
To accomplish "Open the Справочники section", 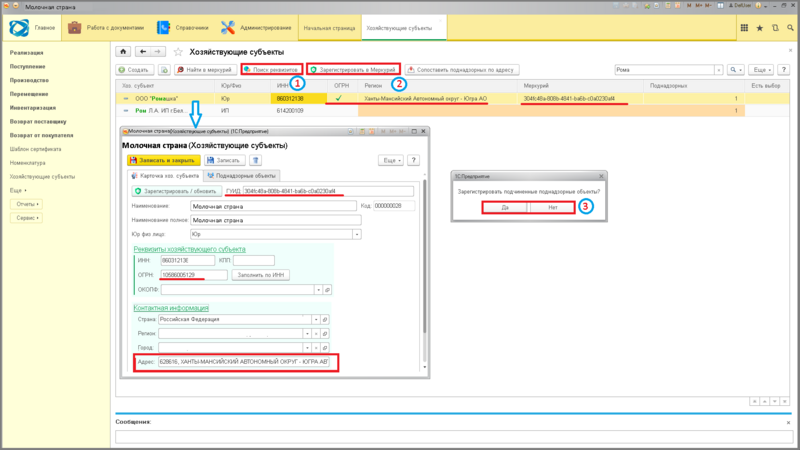I will coord(183,28).
